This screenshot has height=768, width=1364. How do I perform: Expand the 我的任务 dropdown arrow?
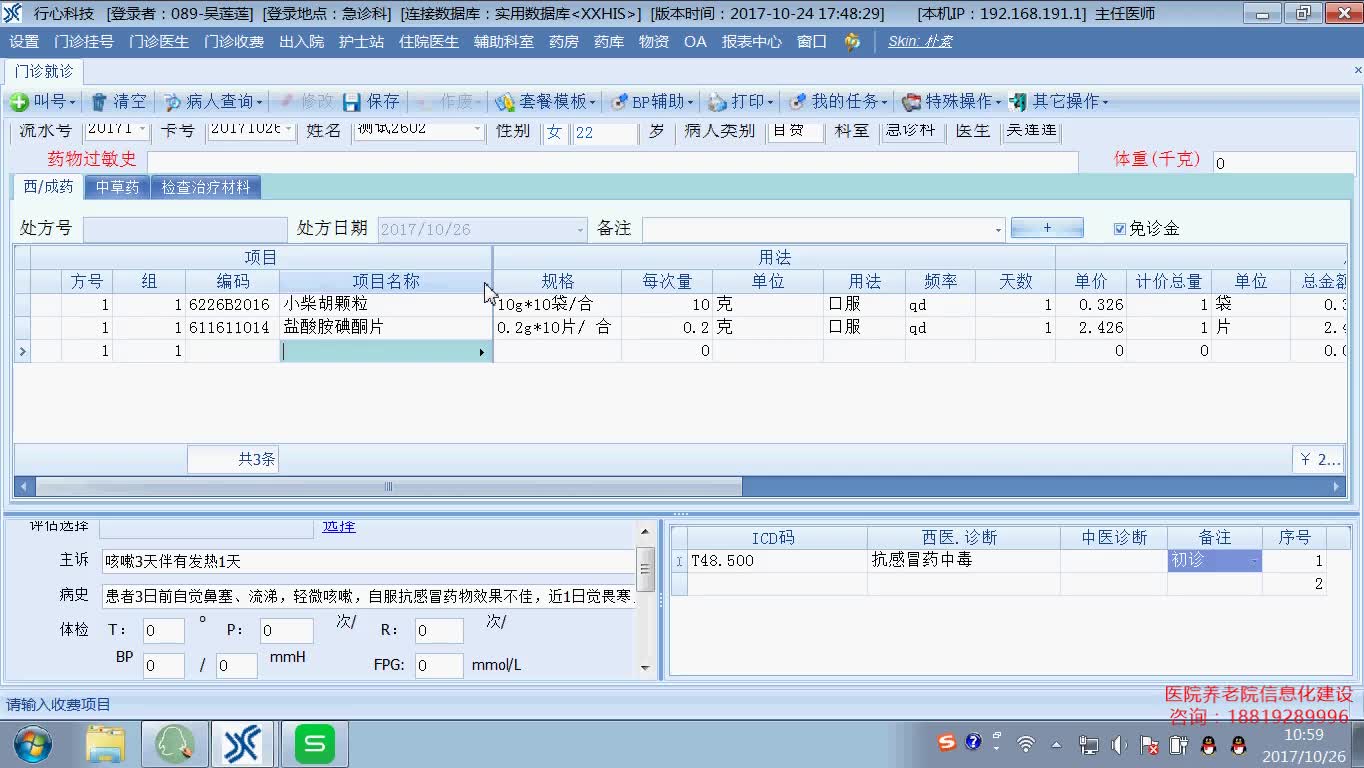(886, 103)
